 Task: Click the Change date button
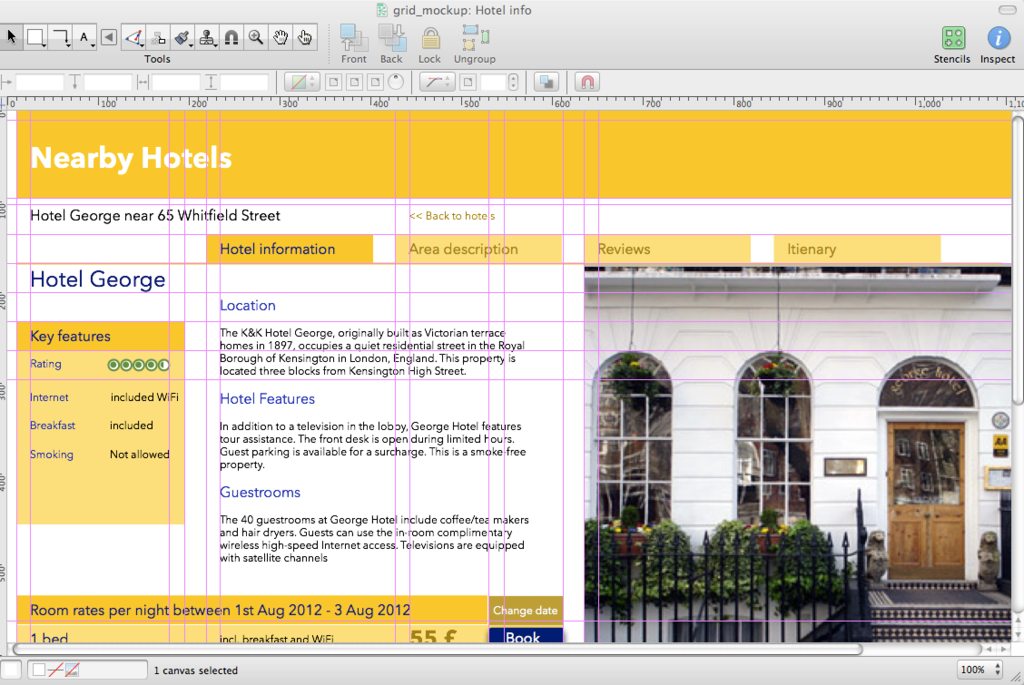point(526,610)
